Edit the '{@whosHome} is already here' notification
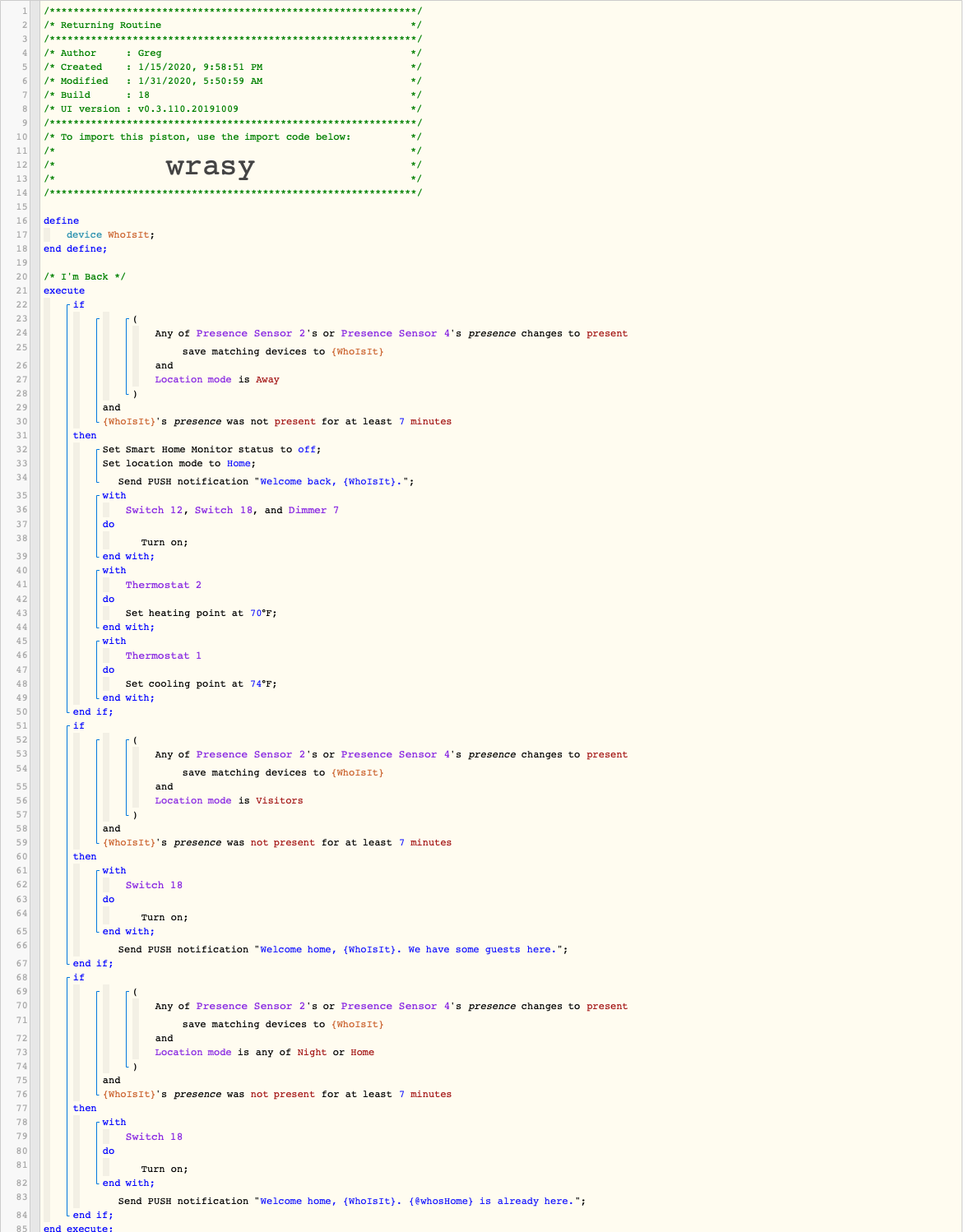This screenshot has height=1232, width=969. click(x=352, y=1202)
